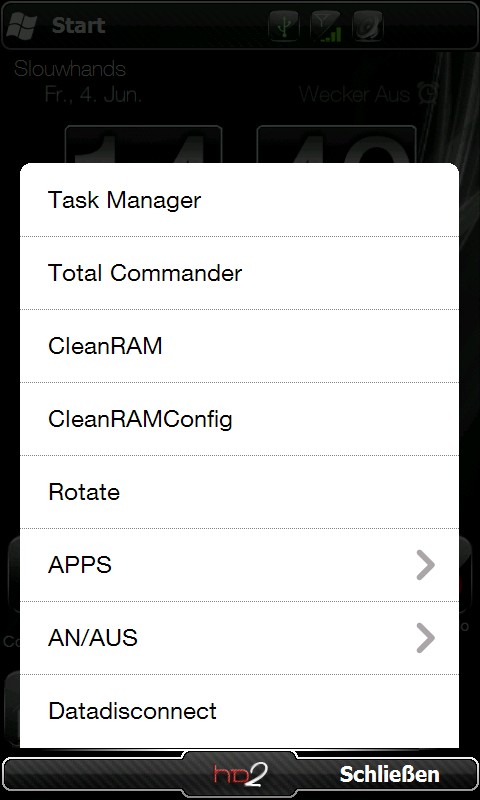Tap the red hd2 logo
The width and height of the screenshot is (480, 800).
pos(240,774)
